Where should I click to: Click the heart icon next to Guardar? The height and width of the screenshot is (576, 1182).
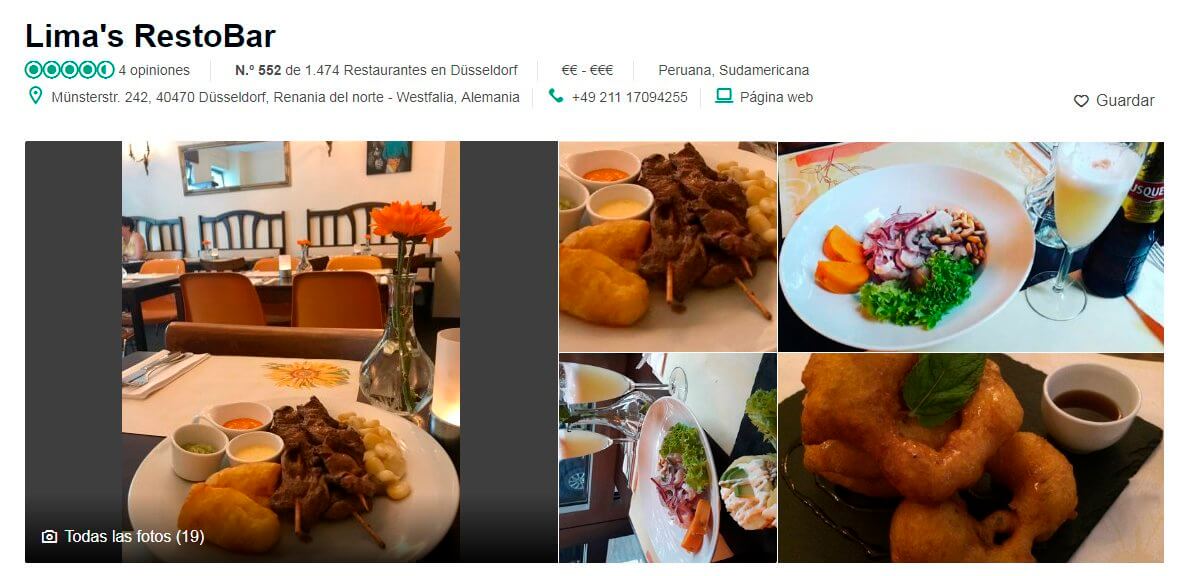pyautogui.click(x=1081, y=101)
